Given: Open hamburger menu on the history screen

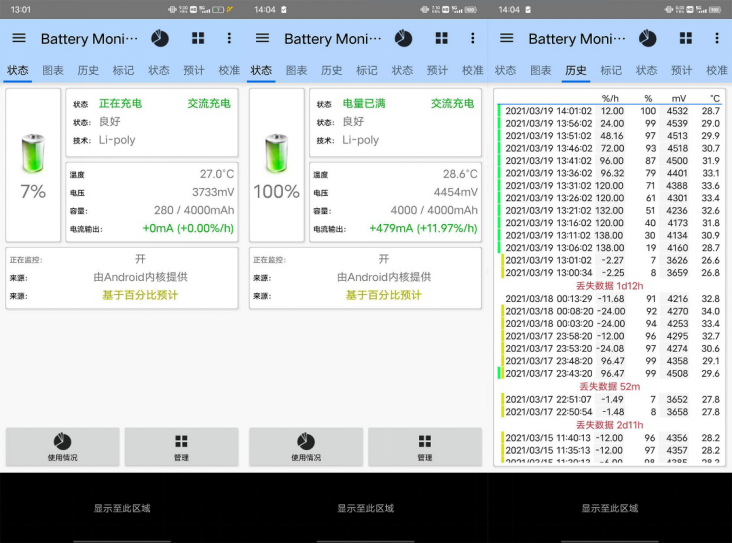Looking at the screenshot, I should (x=506, y=38).
